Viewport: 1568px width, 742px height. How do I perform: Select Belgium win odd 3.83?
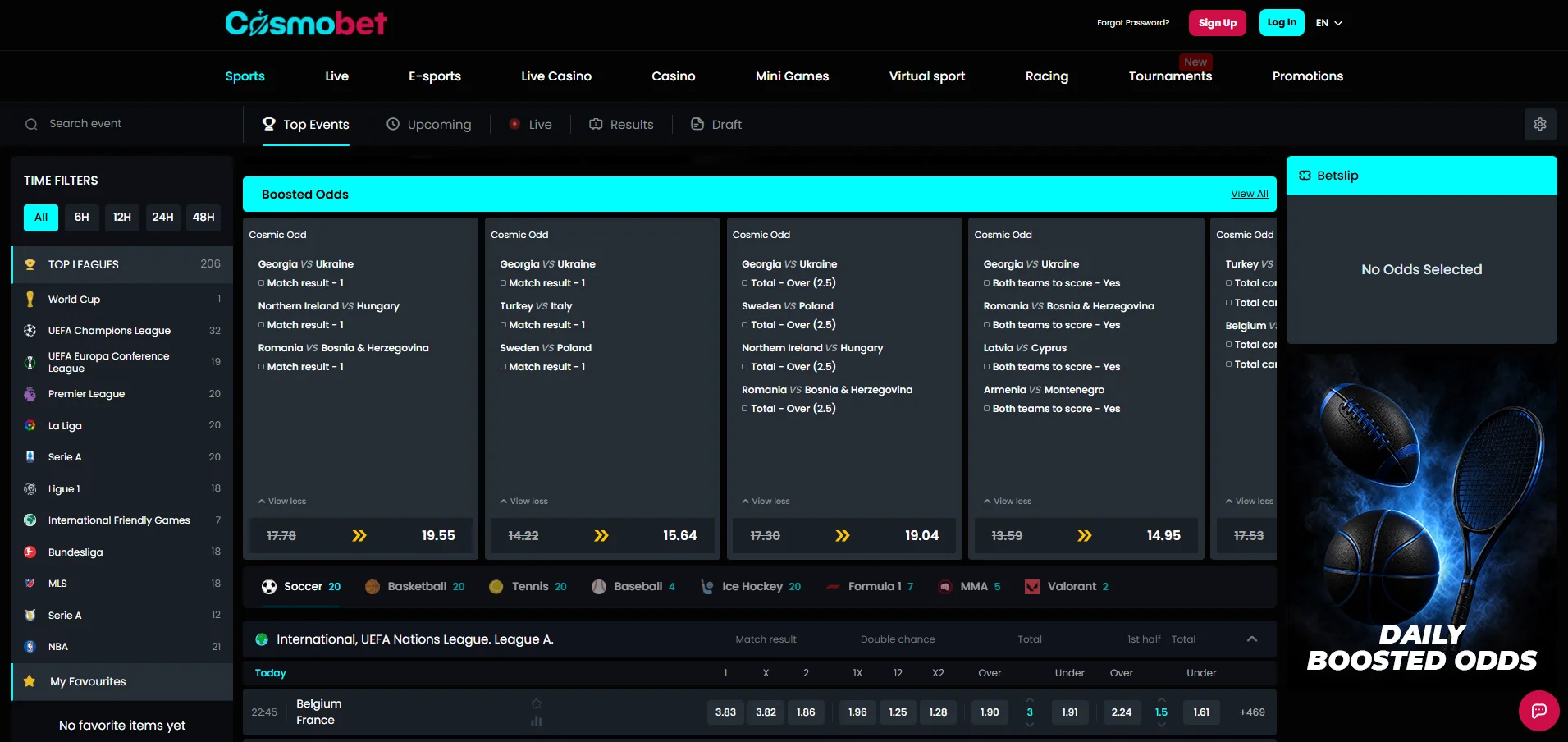tap(725, 712)
